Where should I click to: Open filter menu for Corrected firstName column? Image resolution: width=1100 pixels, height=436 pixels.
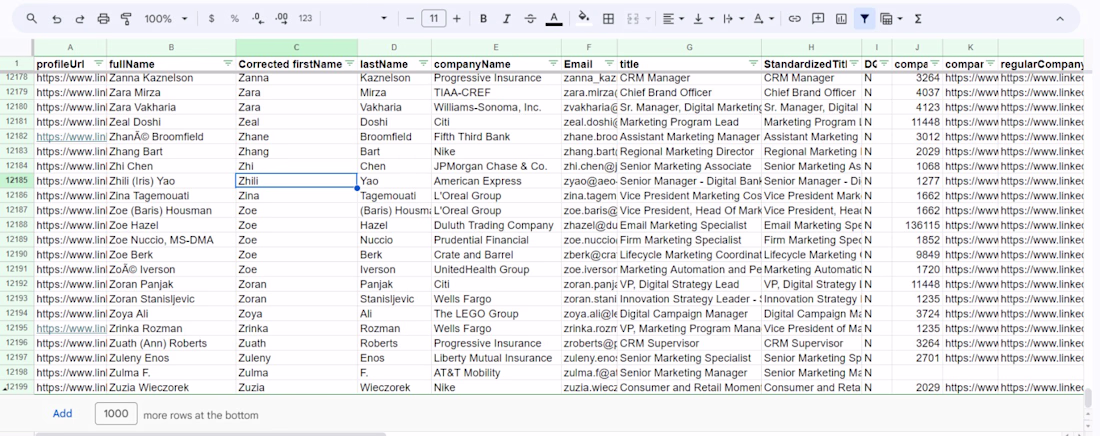tap(349, 64)
